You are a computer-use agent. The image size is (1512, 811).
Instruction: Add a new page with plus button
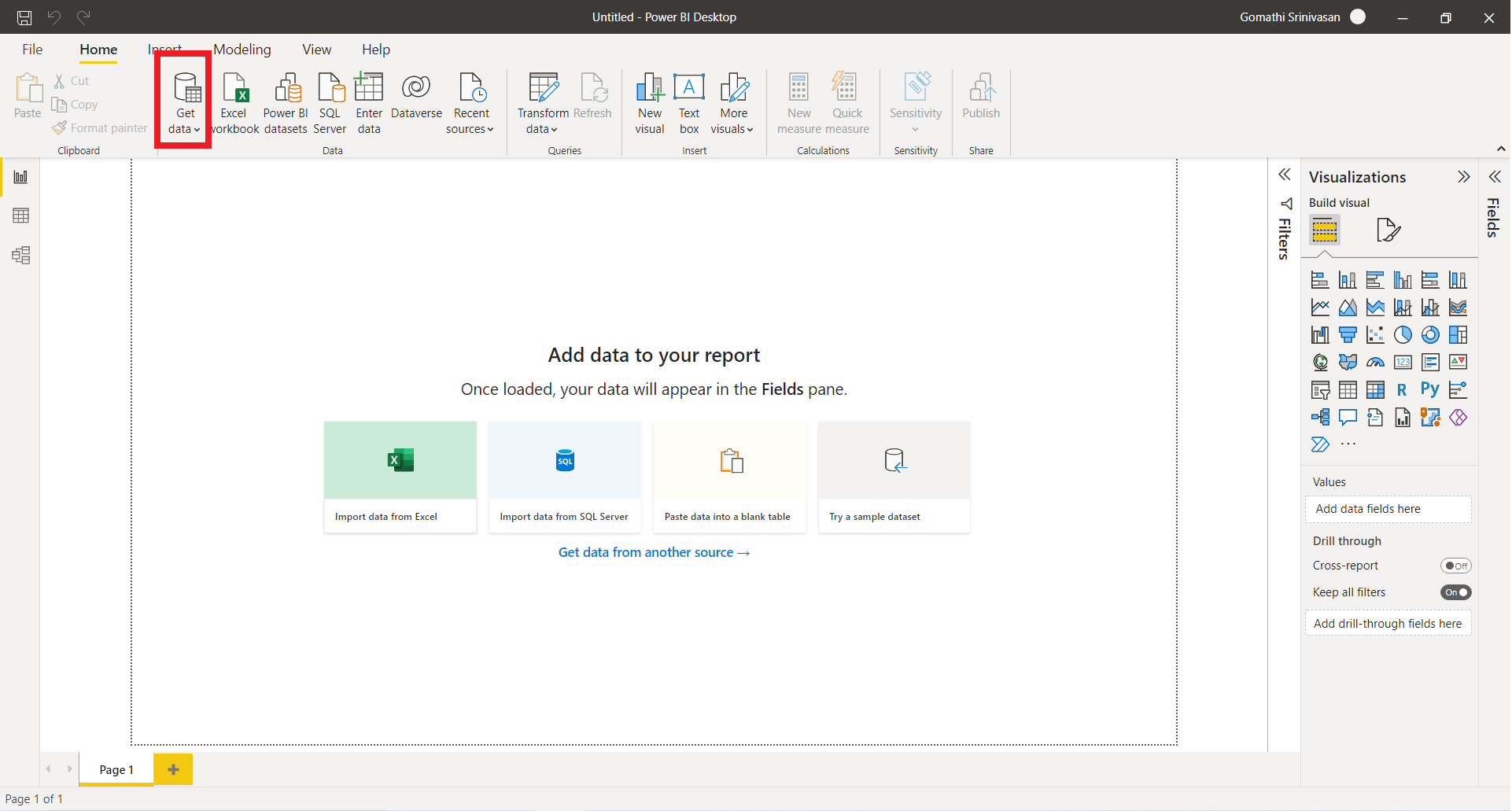pyautogui.click(x=174, y=769)
